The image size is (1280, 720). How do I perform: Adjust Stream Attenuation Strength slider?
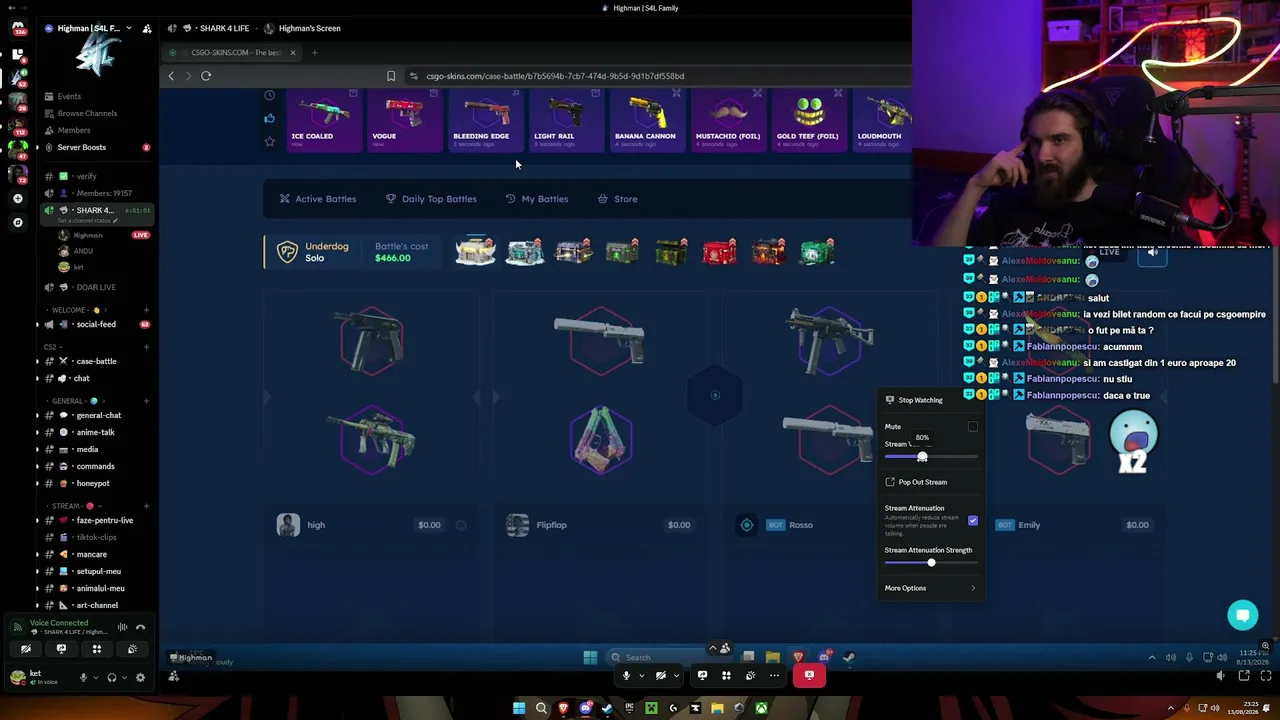[931, 563]
